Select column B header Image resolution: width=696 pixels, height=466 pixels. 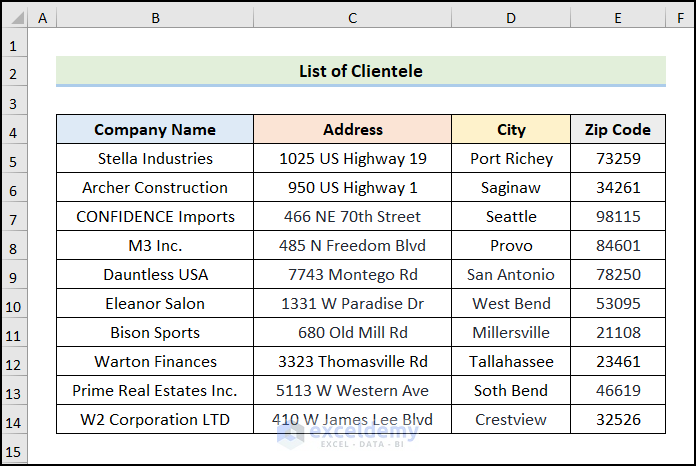pos(155,19)
